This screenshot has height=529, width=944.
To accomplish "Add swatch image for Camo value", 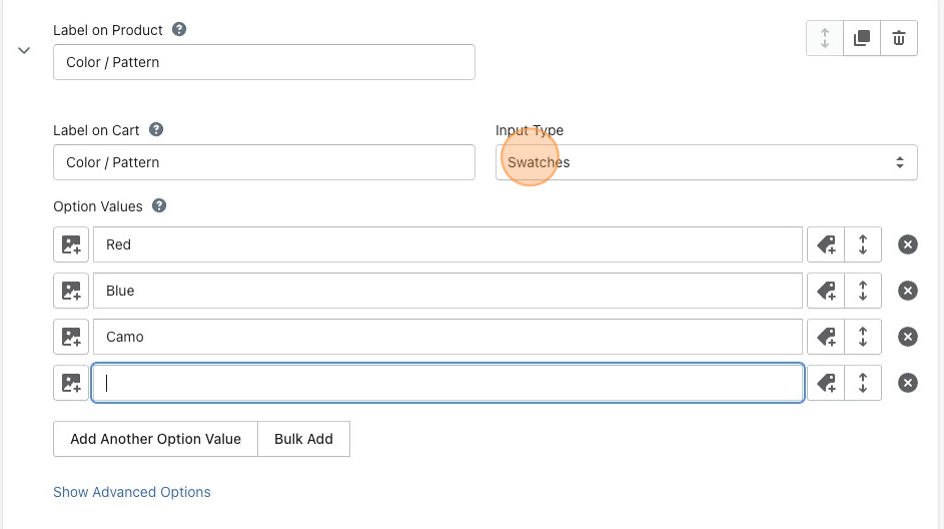I will click(71, 337).
